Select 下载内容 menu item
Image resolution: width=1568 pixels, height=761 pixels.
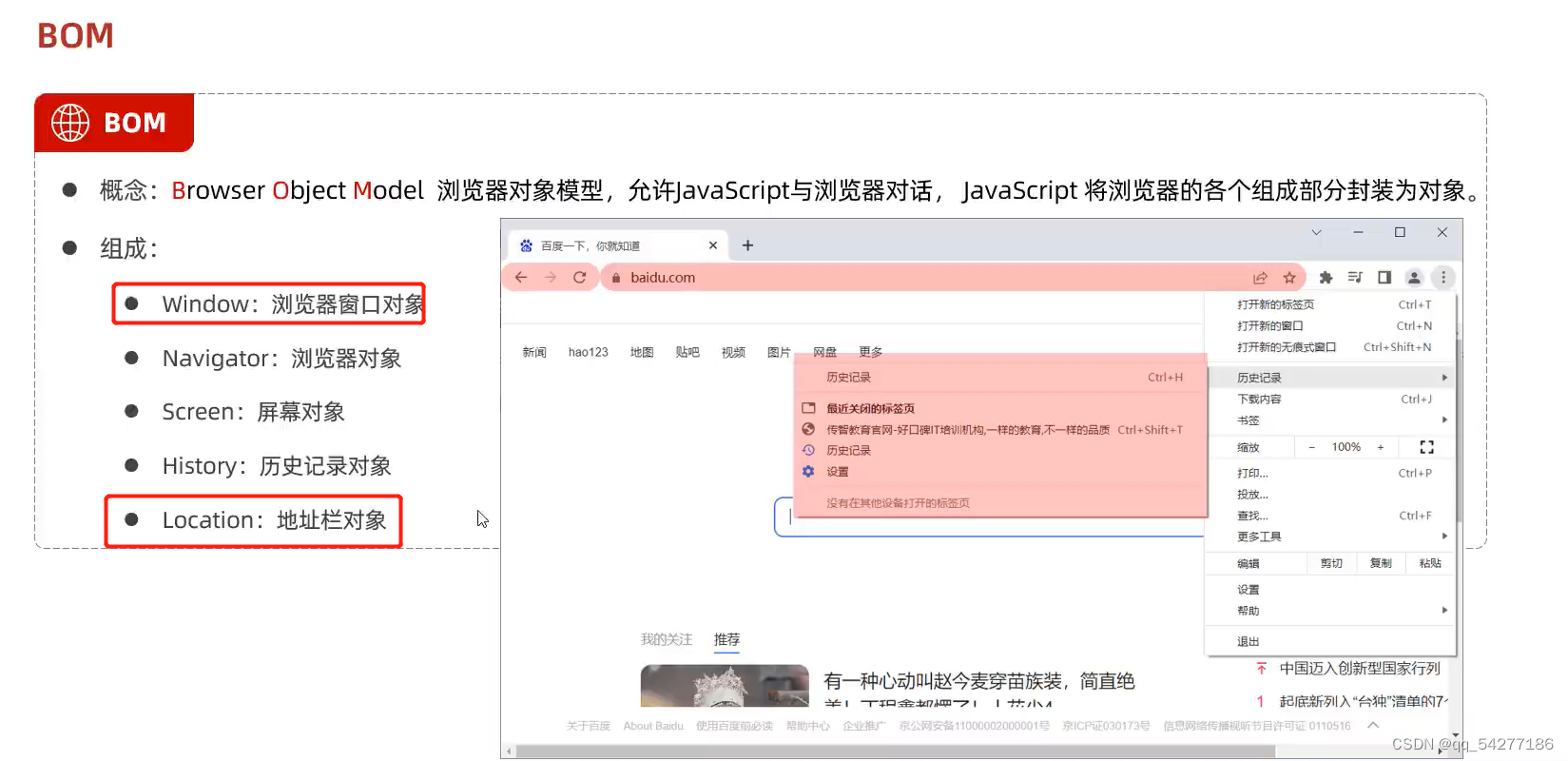click(x=1330, y=400)
